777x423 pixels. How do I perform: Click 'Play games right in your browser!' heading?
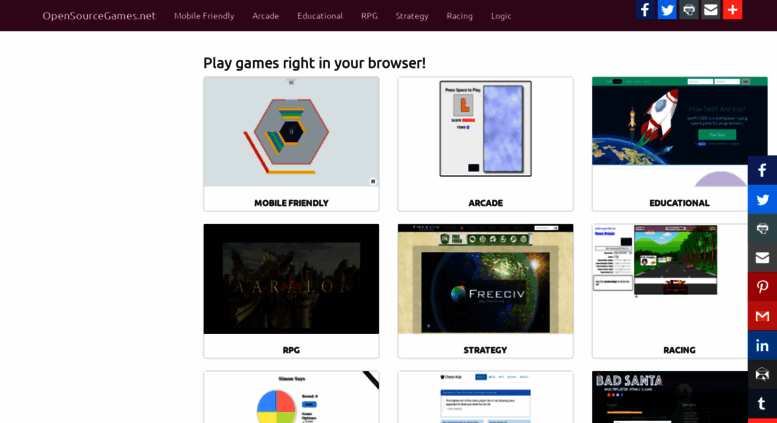(314, 63)
